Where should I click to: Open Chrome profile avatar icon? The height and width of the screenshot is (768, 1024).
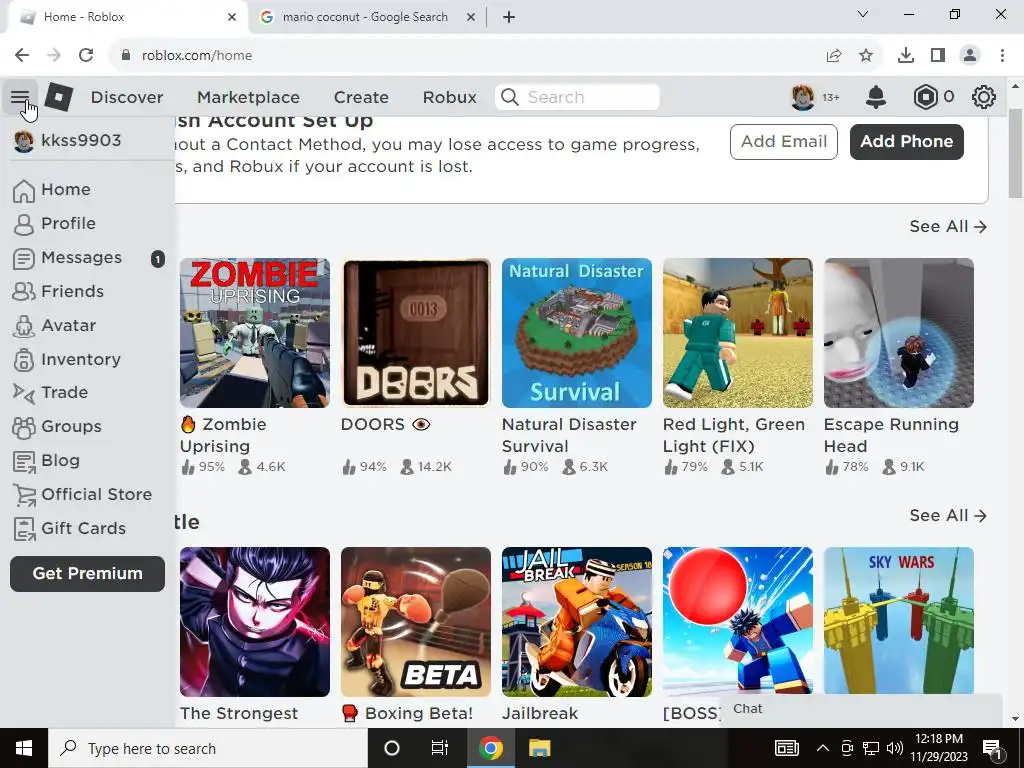(x=970, y=56)
